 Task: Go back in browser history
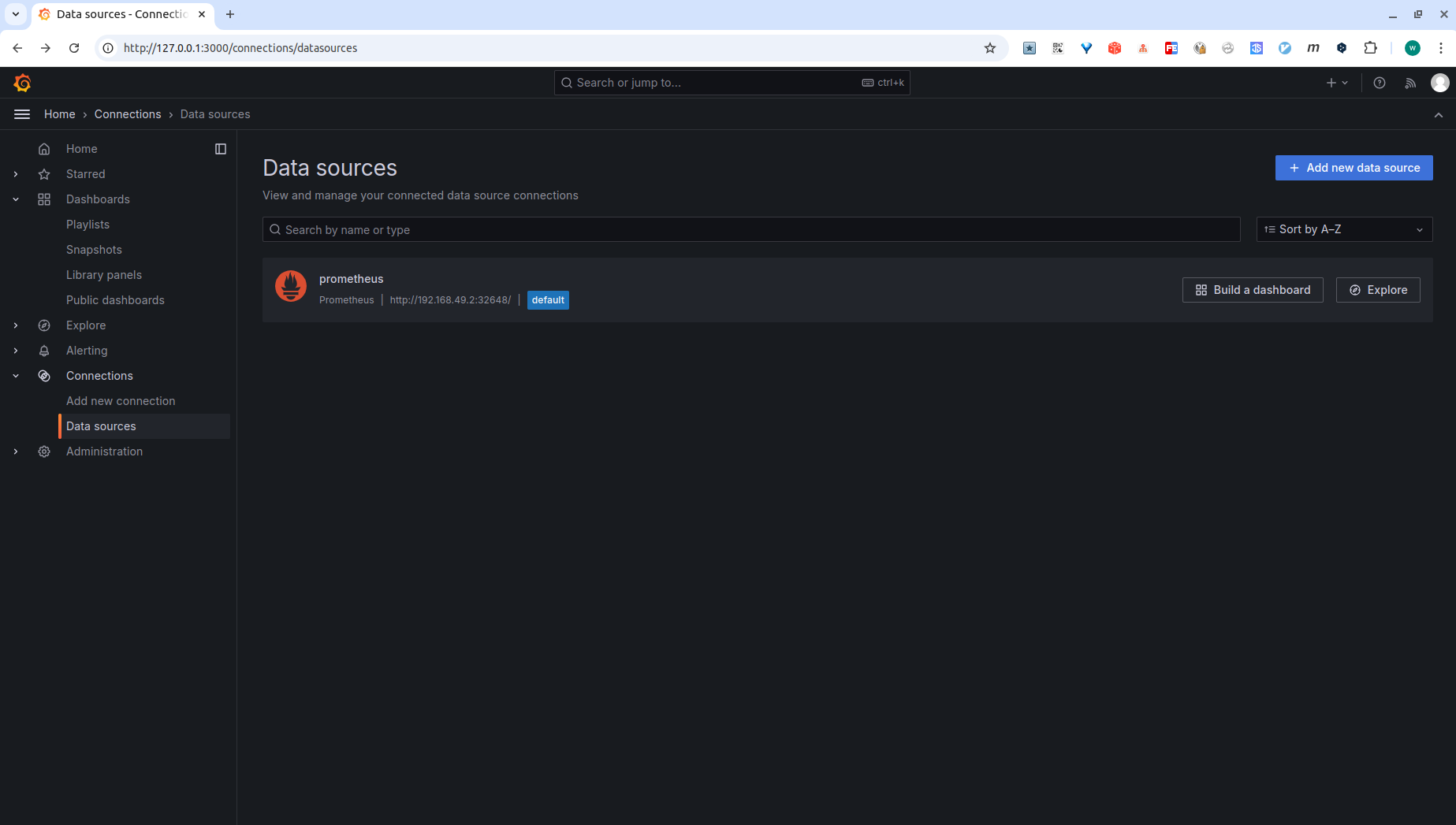17,48
